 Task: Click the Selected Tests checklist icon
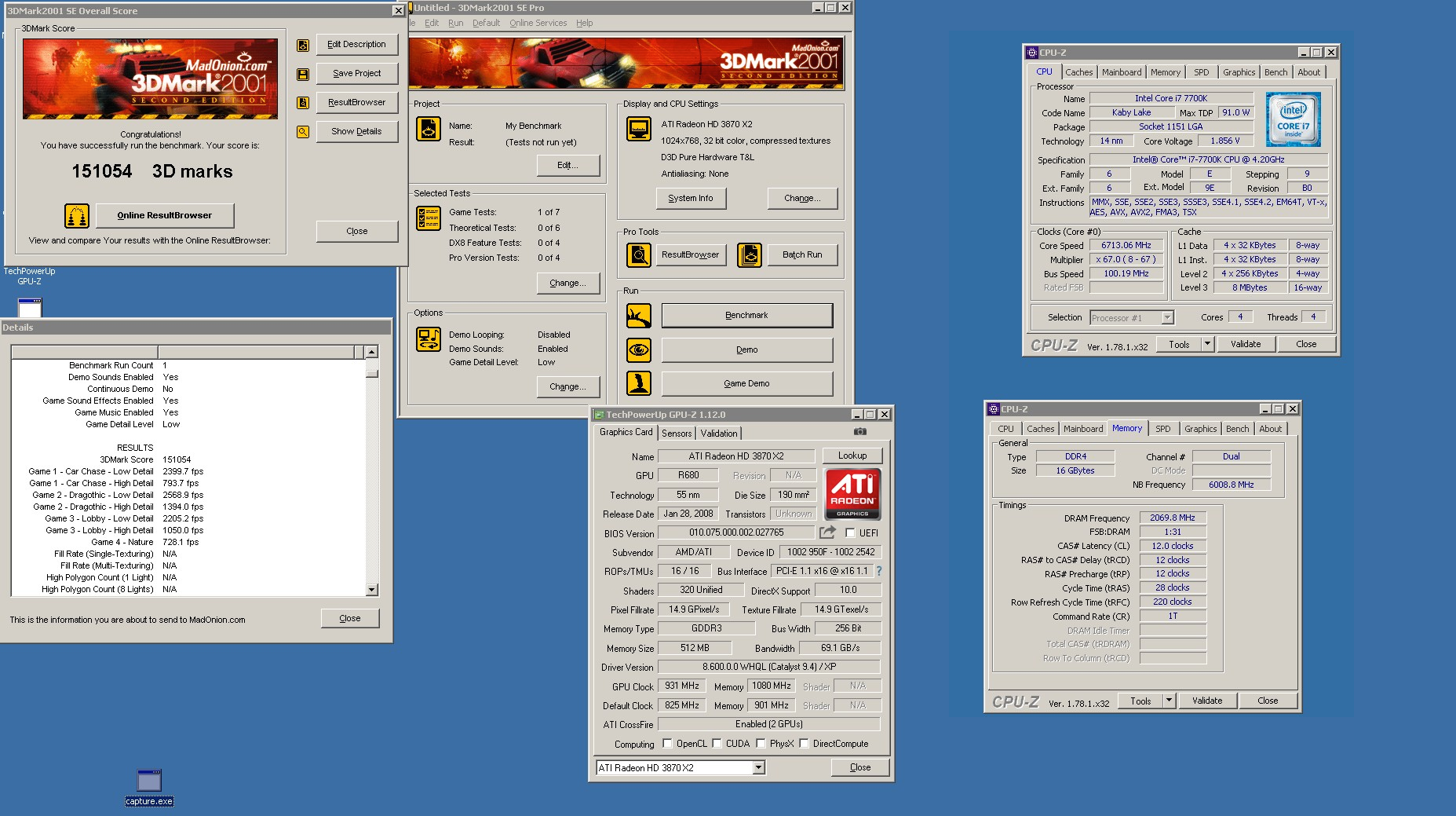coord(429,218)
